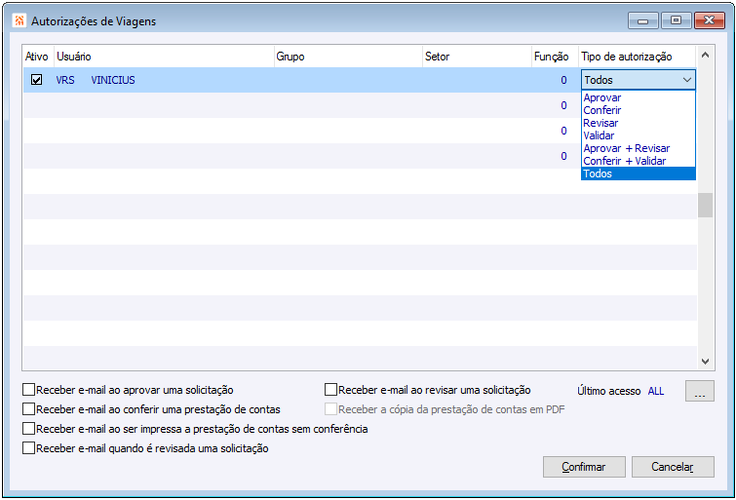736x500 pixels.
Task: Enable Receber e-mail ao revisar uma solicitação
Action: pyautogui.click(x=331, y=390)
